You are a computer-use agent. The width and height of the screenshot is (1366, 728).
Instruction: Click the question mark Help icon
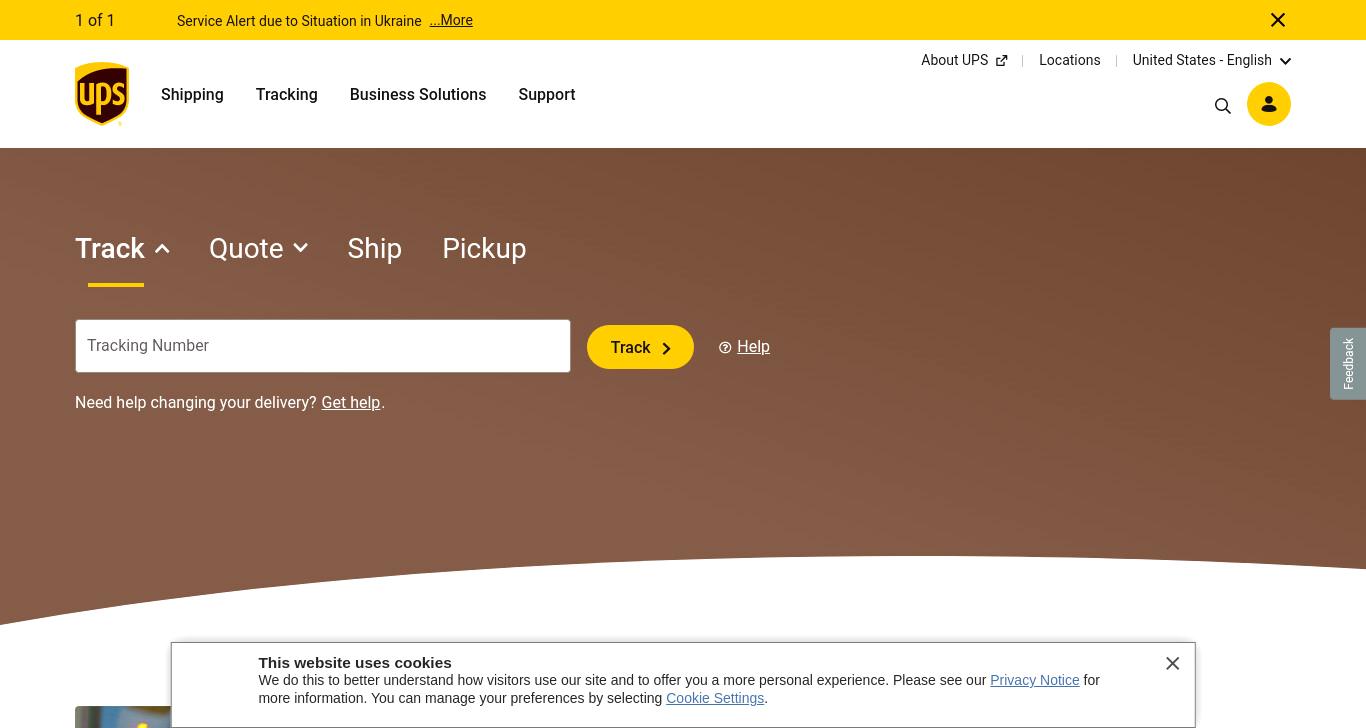725,347
